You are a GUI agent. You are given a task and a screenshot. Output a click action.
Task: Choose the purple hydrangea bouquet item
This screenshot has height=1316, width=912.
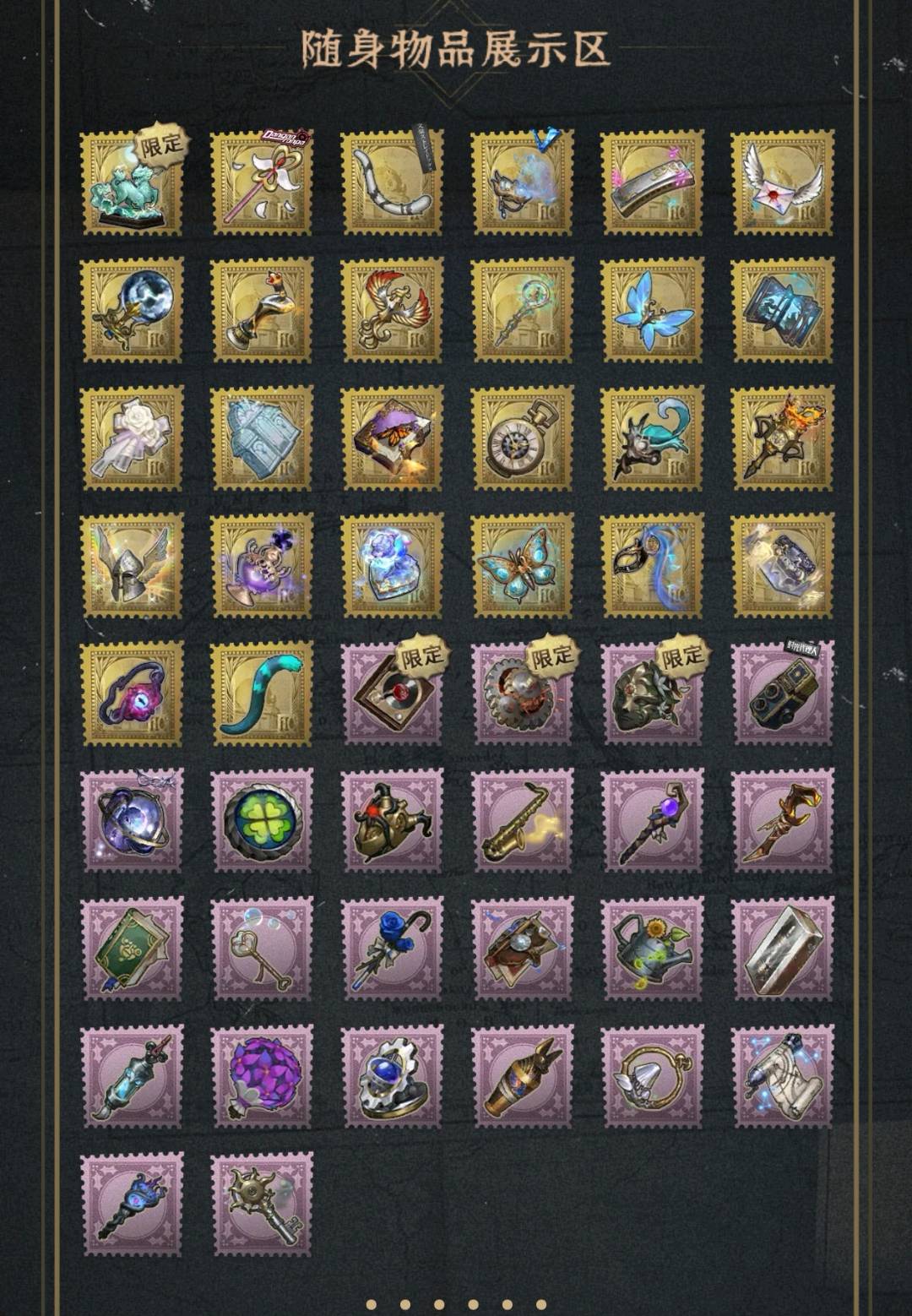pyautogui.click(x=262, y=1076)
